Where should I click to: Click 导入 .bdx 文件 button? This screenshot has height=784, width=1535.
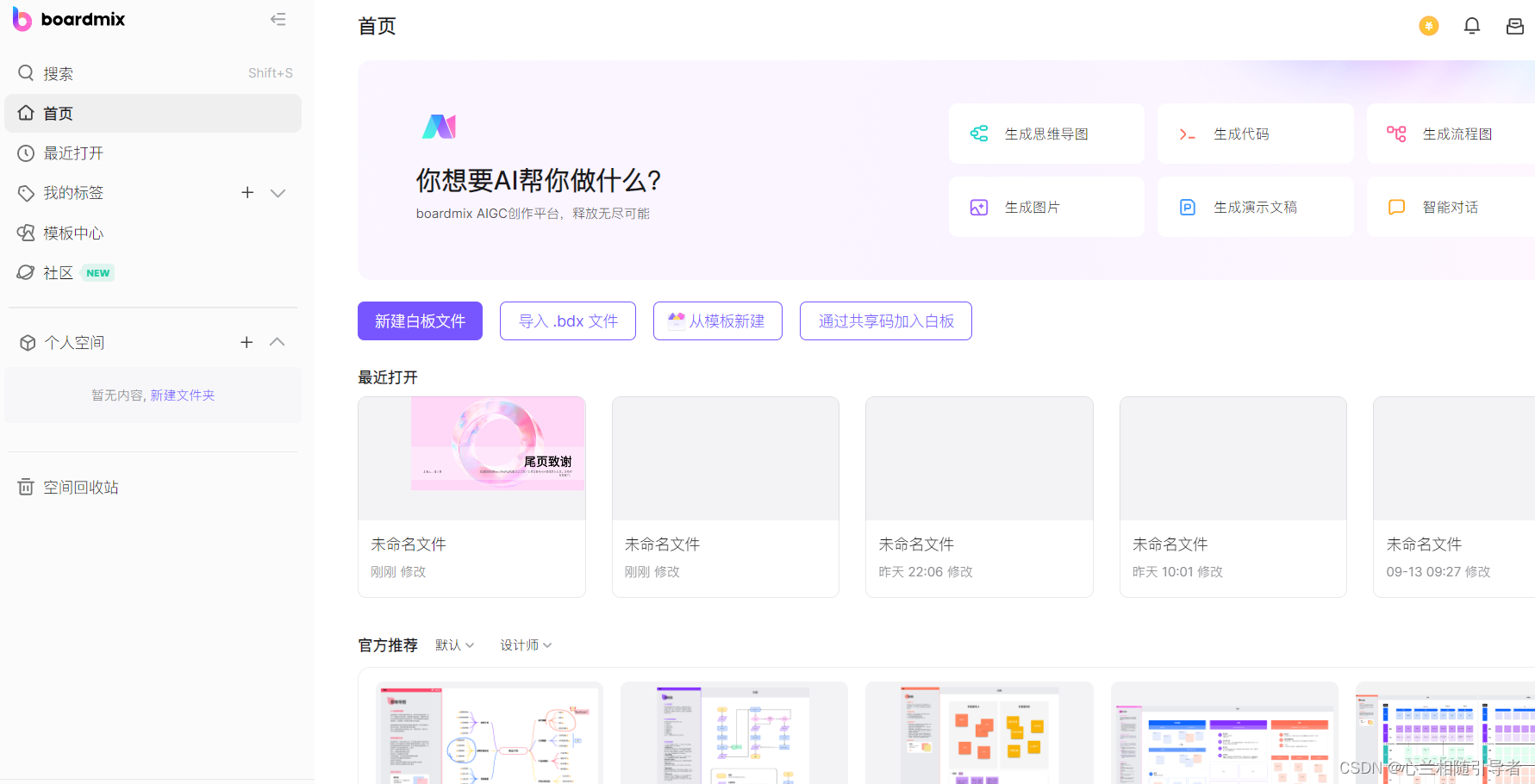point(568,320)
